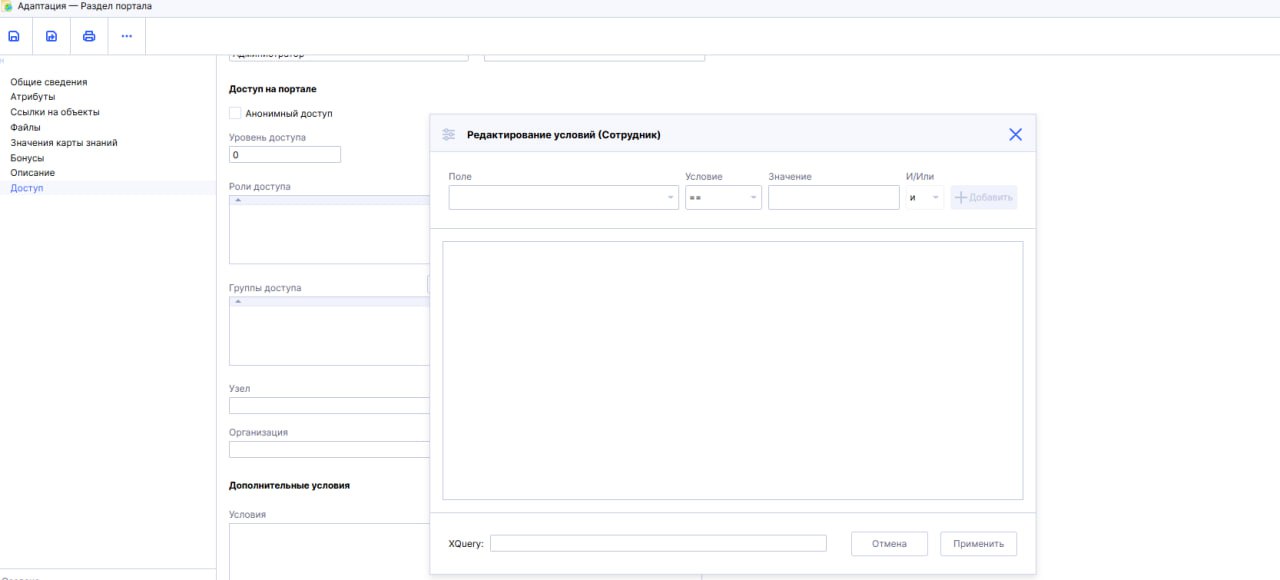Enable the Анонимный доступ checkbox

click(x=235, y=113)
